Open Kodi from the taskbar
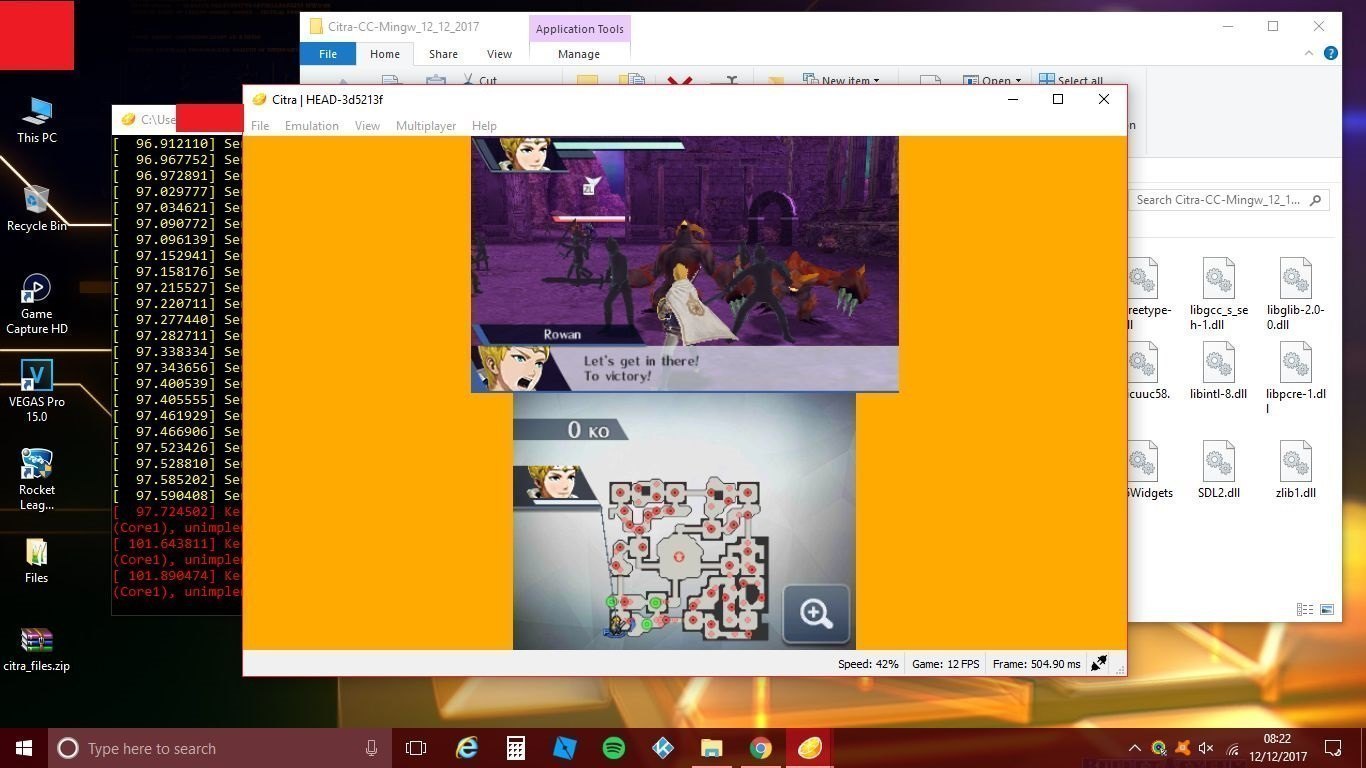This screenshot has height=768, width=1366. point(663,748)
